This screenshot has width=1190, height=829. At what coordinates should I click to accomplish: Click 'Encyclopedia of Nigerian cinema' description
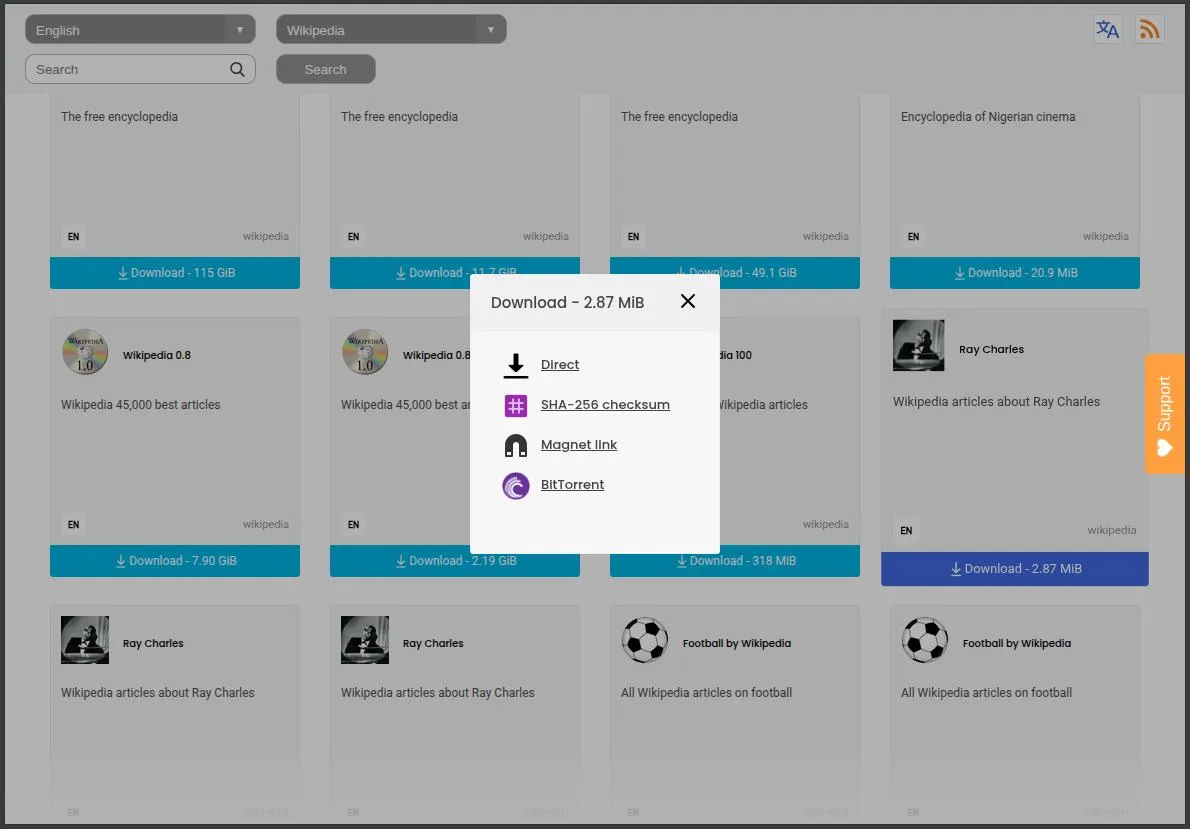point(988,116)
